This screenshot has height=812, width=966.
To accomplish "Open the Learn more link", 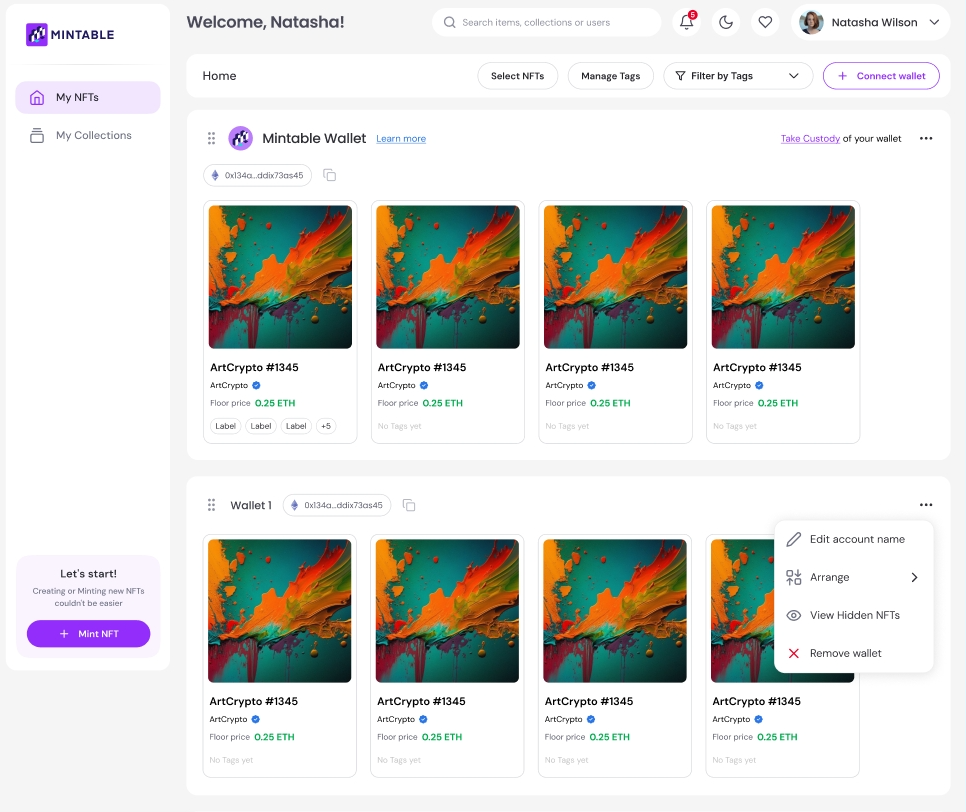I will tap(401, 139).
